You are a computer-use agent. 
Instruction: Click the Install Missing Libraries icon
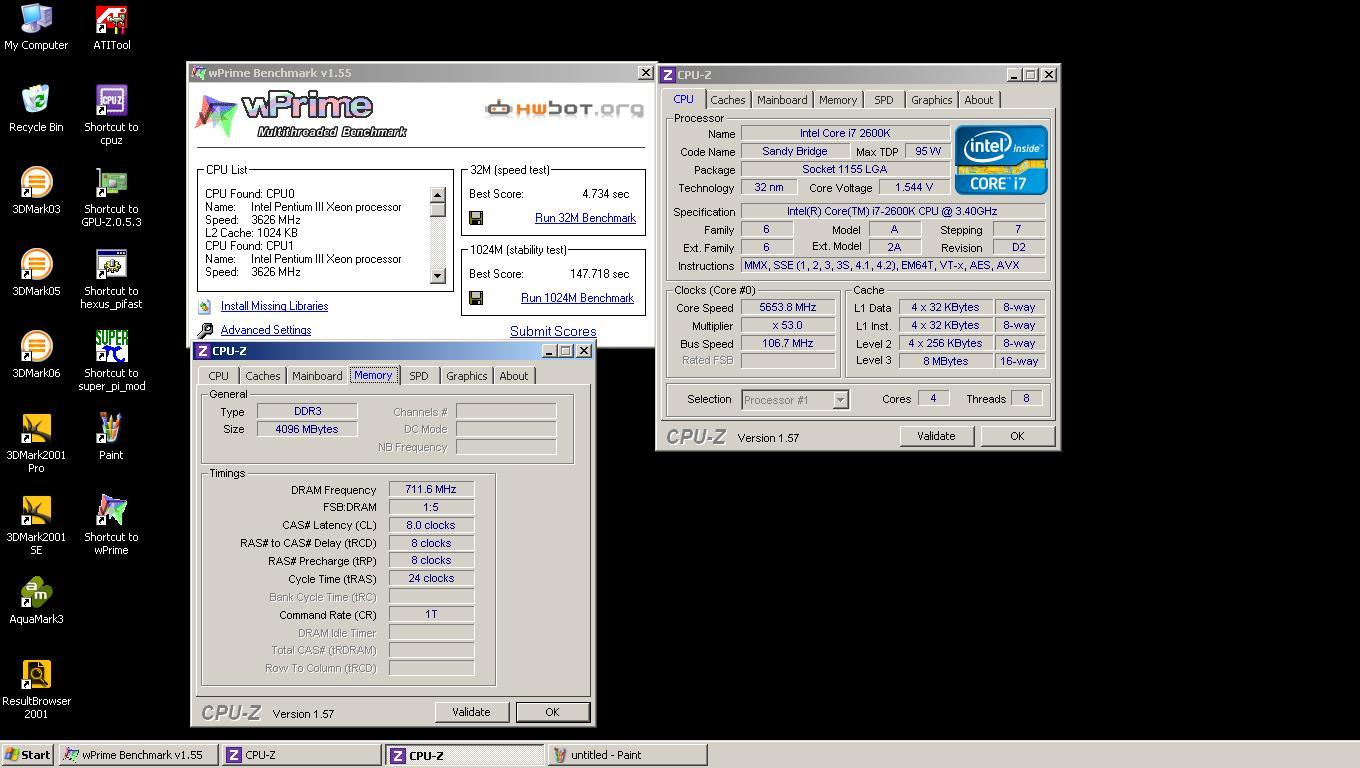point(205,306)
